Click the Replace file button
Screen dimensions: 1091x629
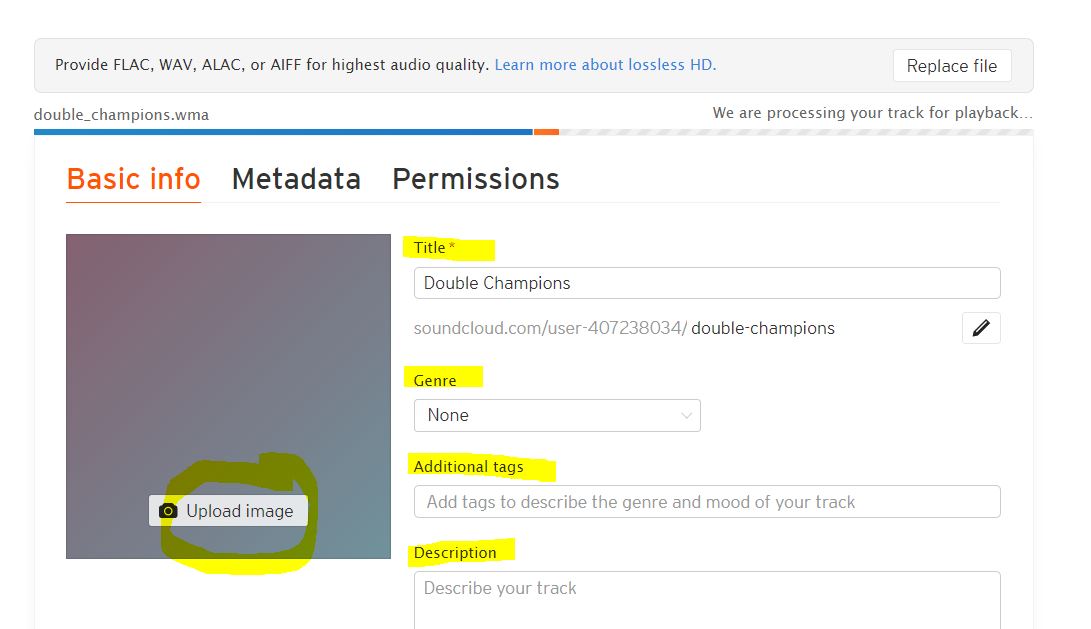coord(952,65)
